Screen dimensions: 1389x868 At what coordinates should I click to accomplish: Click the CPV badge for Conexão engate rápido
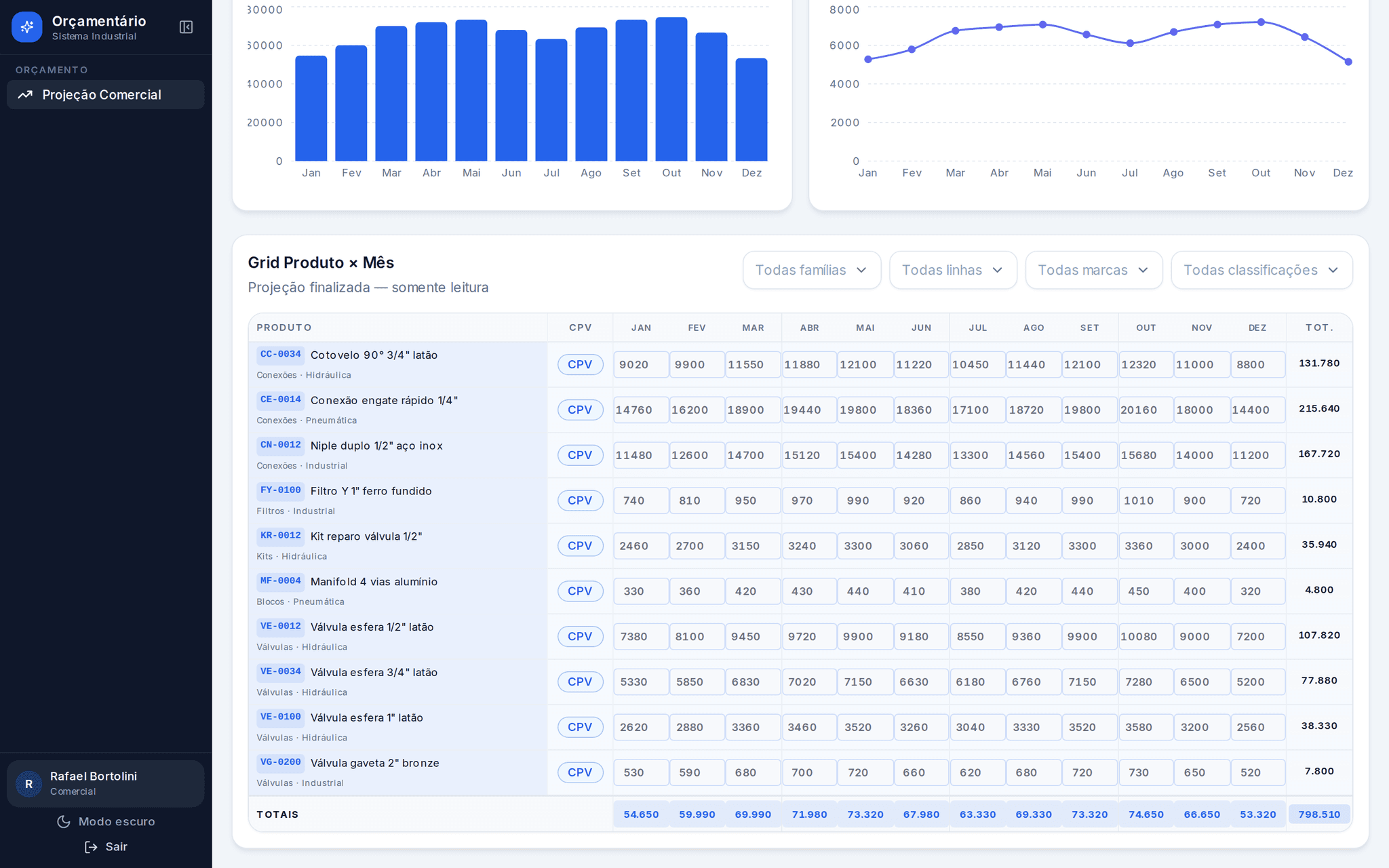[x=580, y=410]
